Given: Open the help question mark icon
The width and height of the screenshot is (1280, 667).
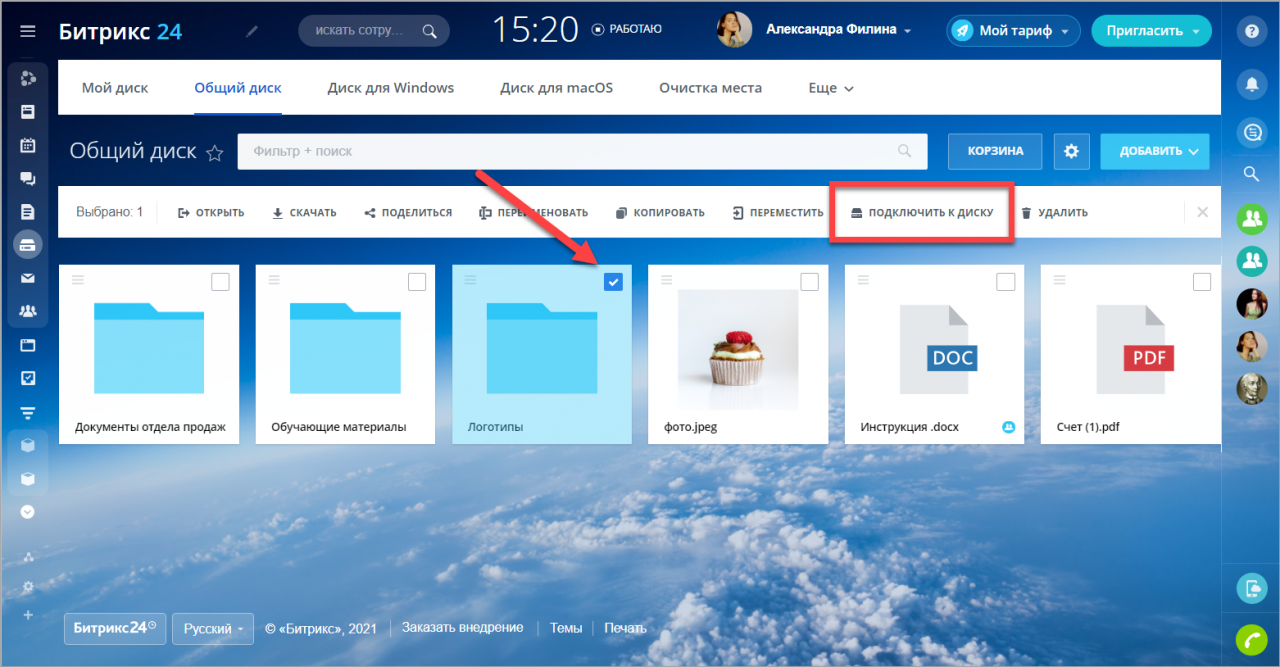Looking at the screenshot, I should 1251,31.
